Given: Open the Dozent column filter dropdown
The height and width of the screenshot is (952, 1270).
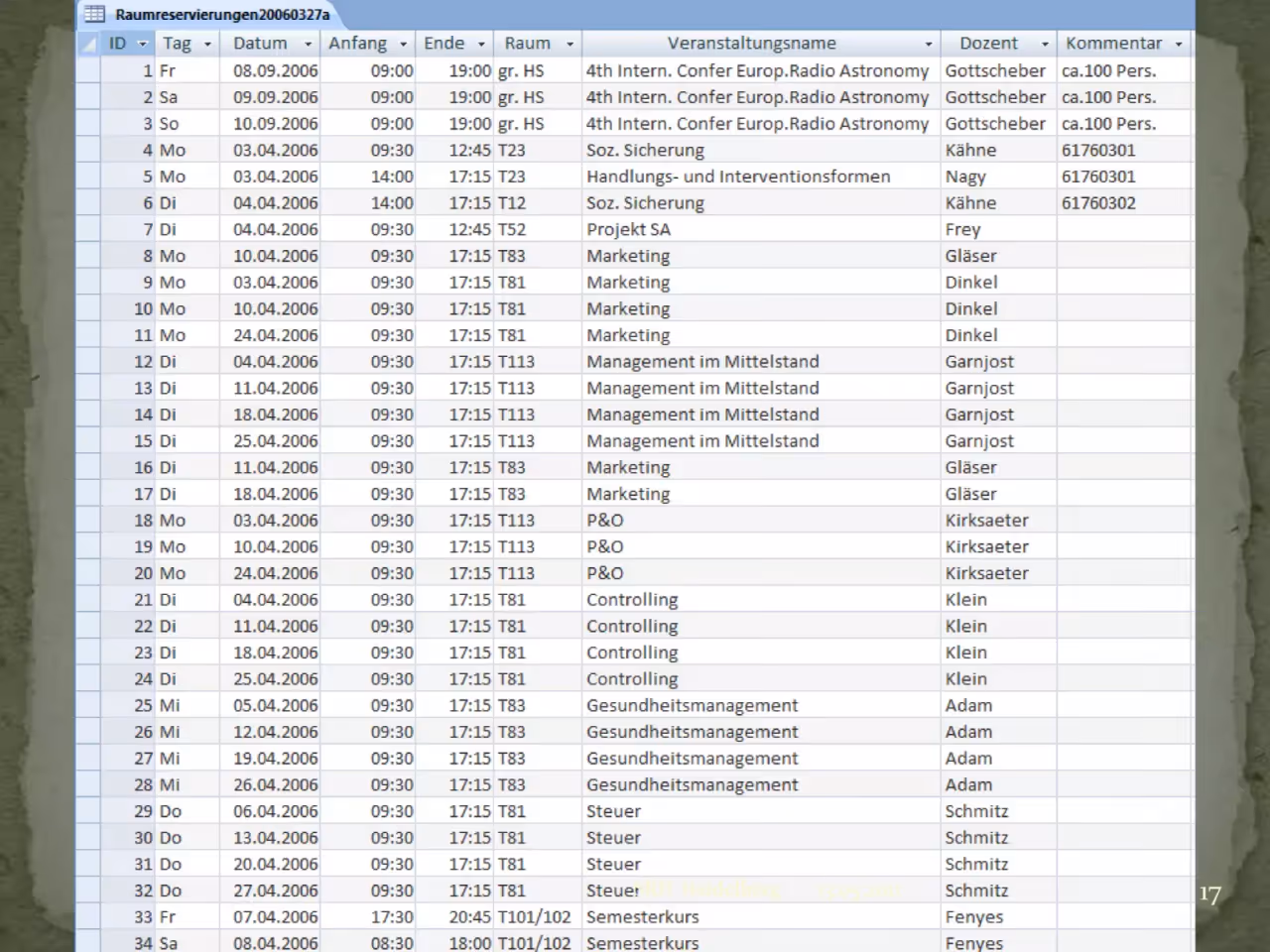Looking at the screenshot, I should [x=1045, y=44].
